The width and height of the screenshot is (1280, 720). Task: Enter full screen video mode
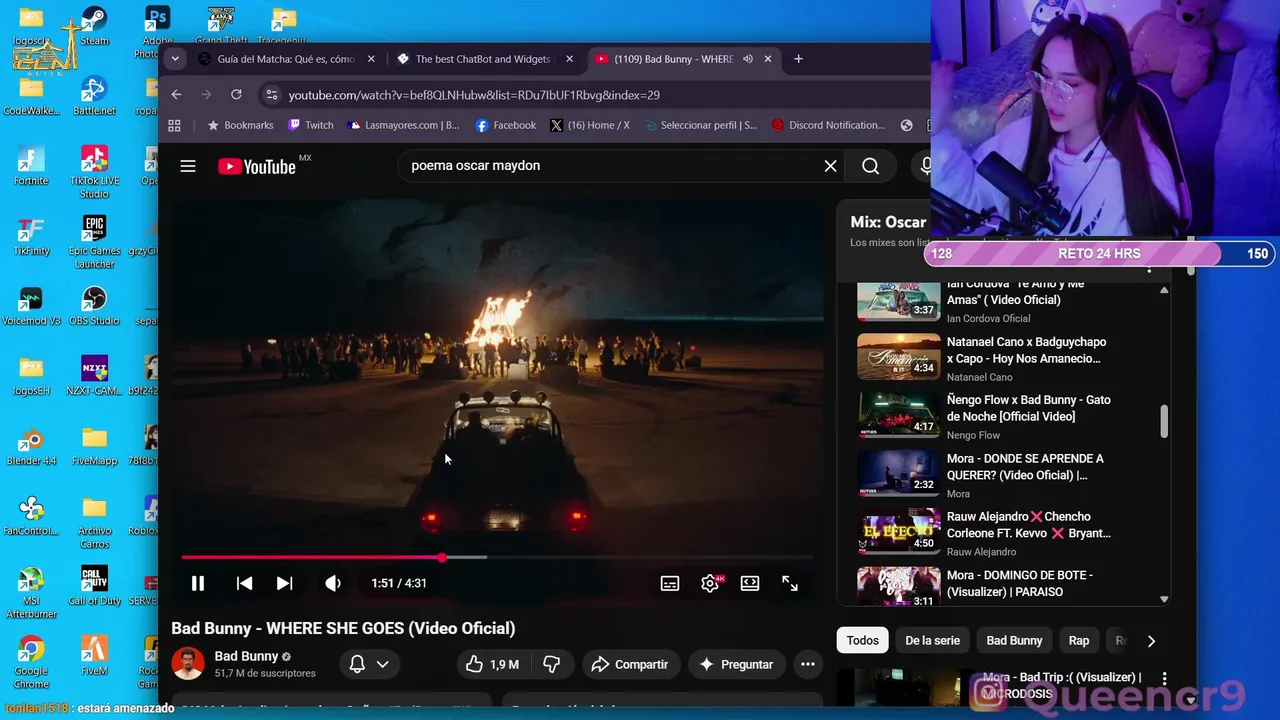click(x=790, y=583)
